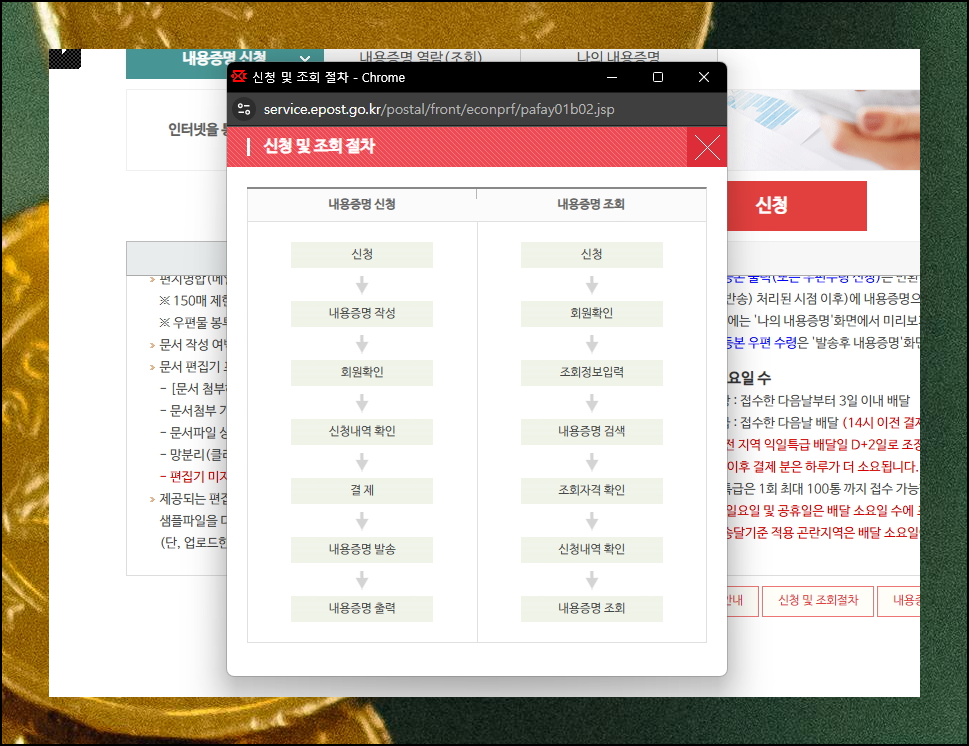The width and height of the screenshot is (969, 746).
Task: Close the Chrome popup window
Action: click(x=703, y=77)
